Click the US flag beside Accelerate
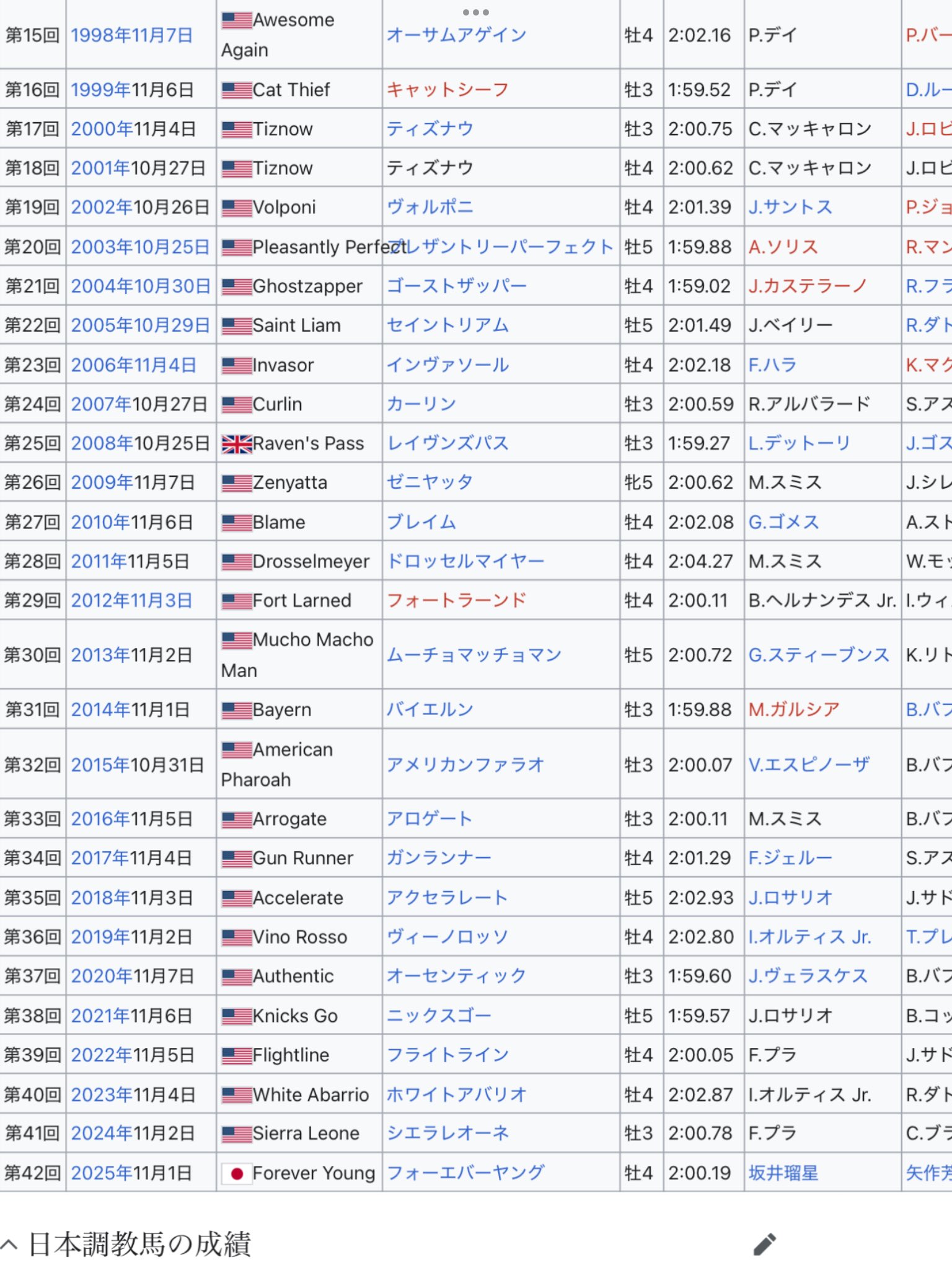 click(x=237, y=899)
